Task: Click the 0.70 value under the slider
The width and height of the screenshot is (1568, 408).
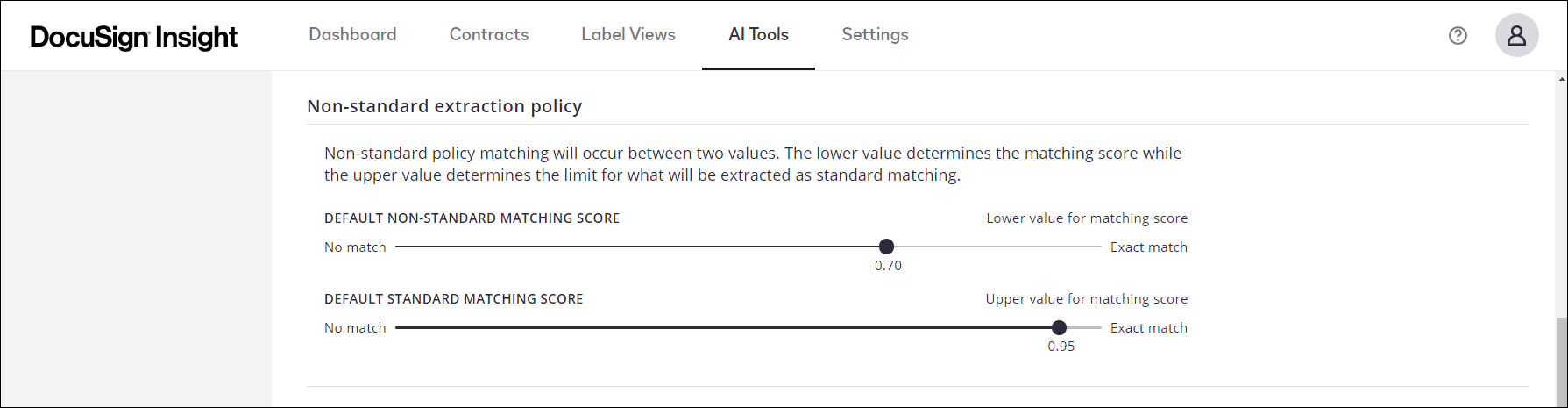Action: (888, 266)
